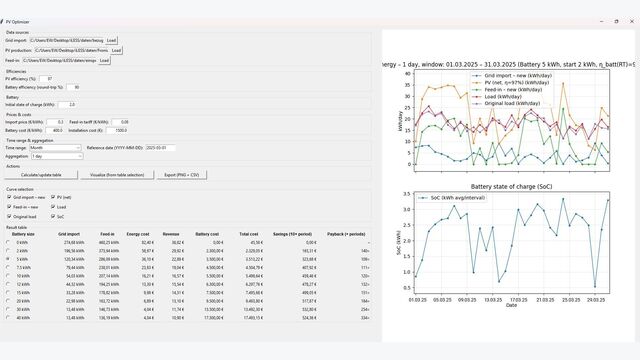Select the 7.5 kWh battery size radio
Screen dimensions: 640x360
pyautogui.click(x=8, y=267)
